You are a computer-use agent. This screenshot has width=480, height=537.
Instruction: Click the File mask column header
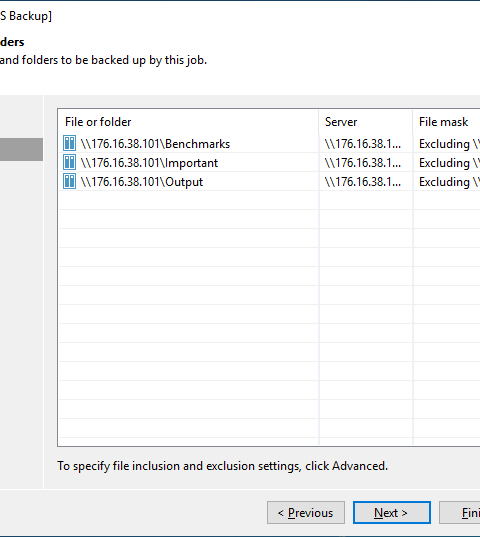click(x=446, y=122)
